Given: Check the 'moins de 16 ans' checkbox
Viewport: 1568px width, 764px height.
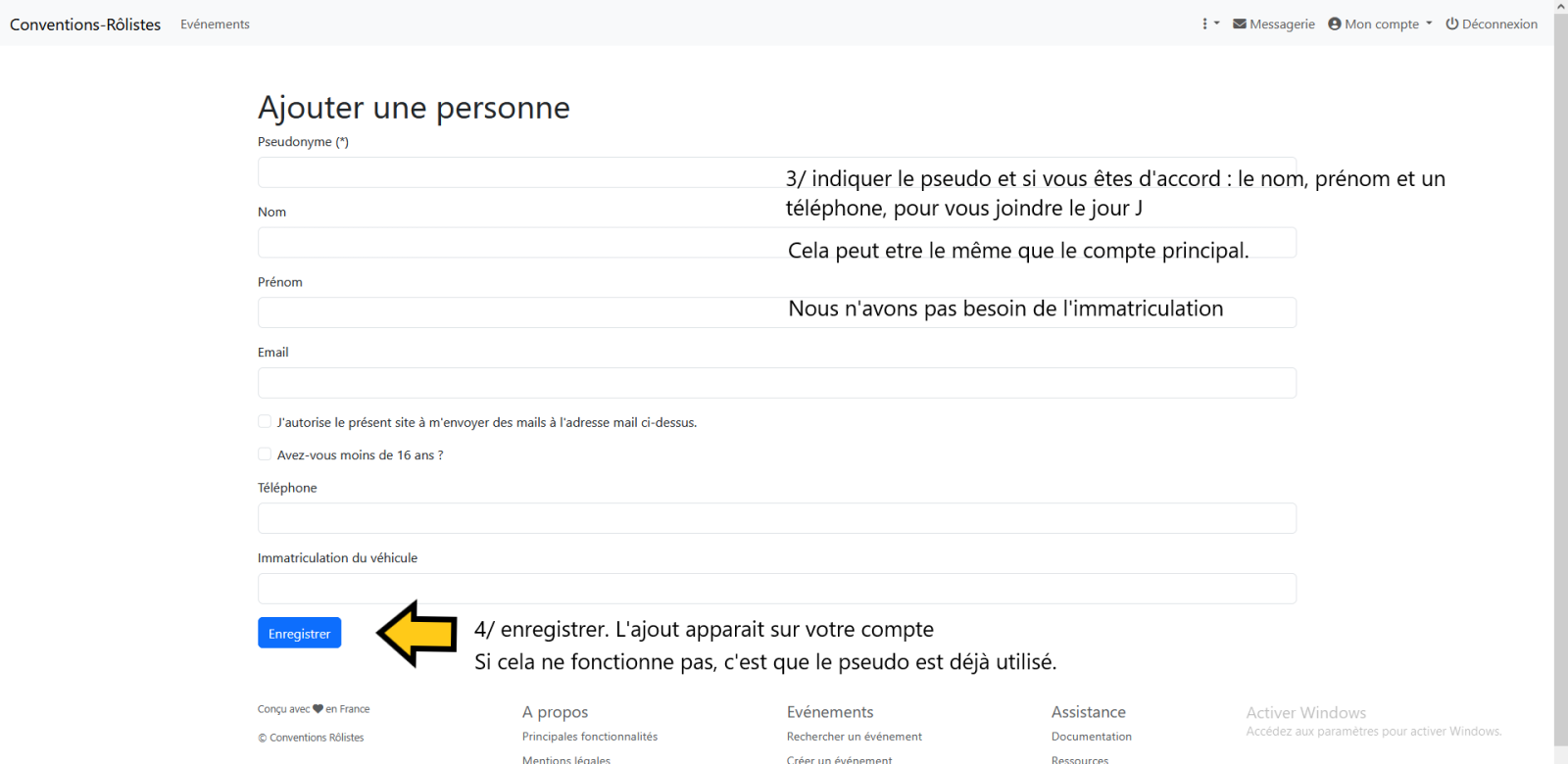Looking at the screenshot, I should coord(265,454).
